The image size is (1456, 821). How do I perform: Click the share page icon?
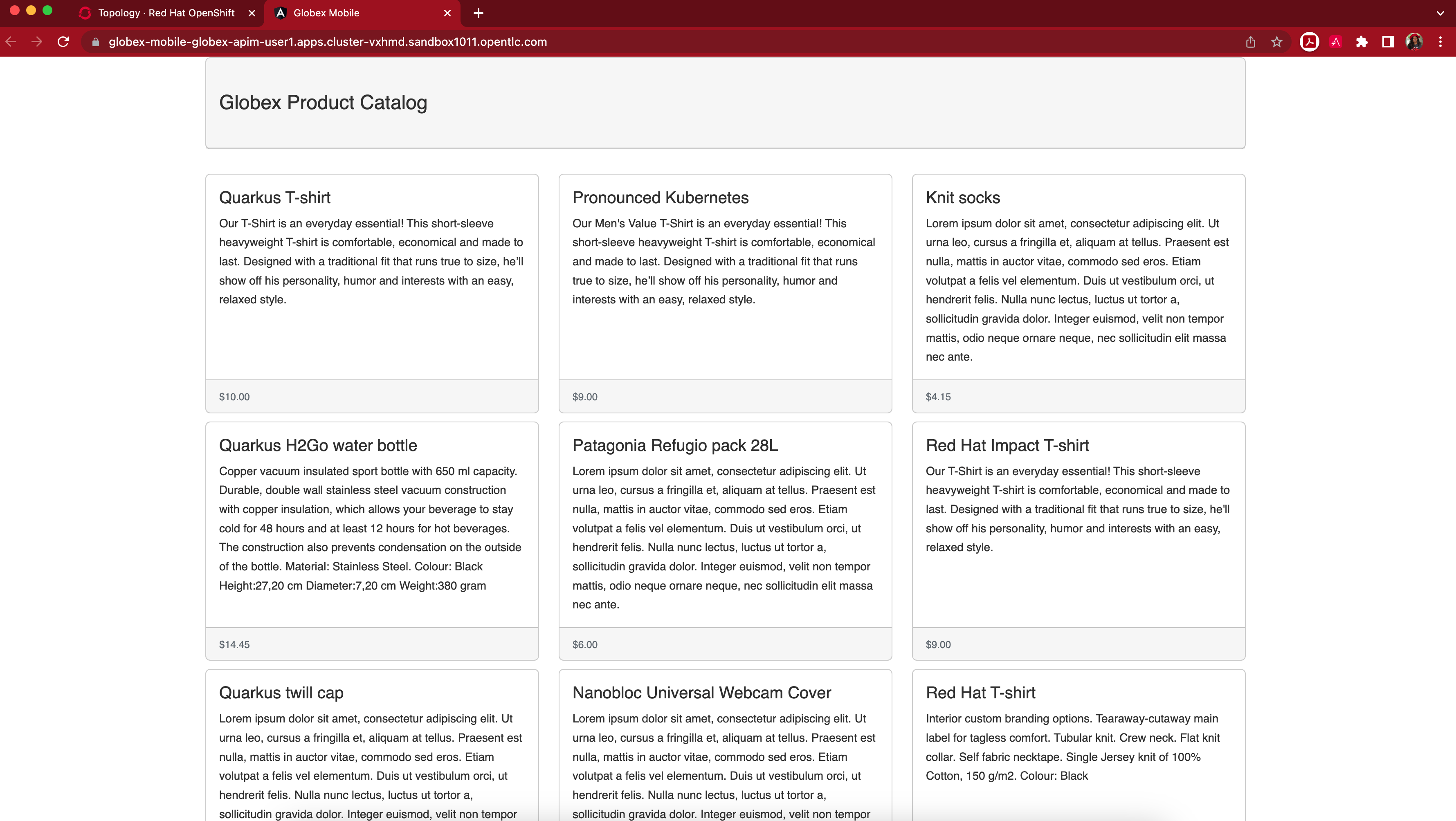tap(1250, 42)
